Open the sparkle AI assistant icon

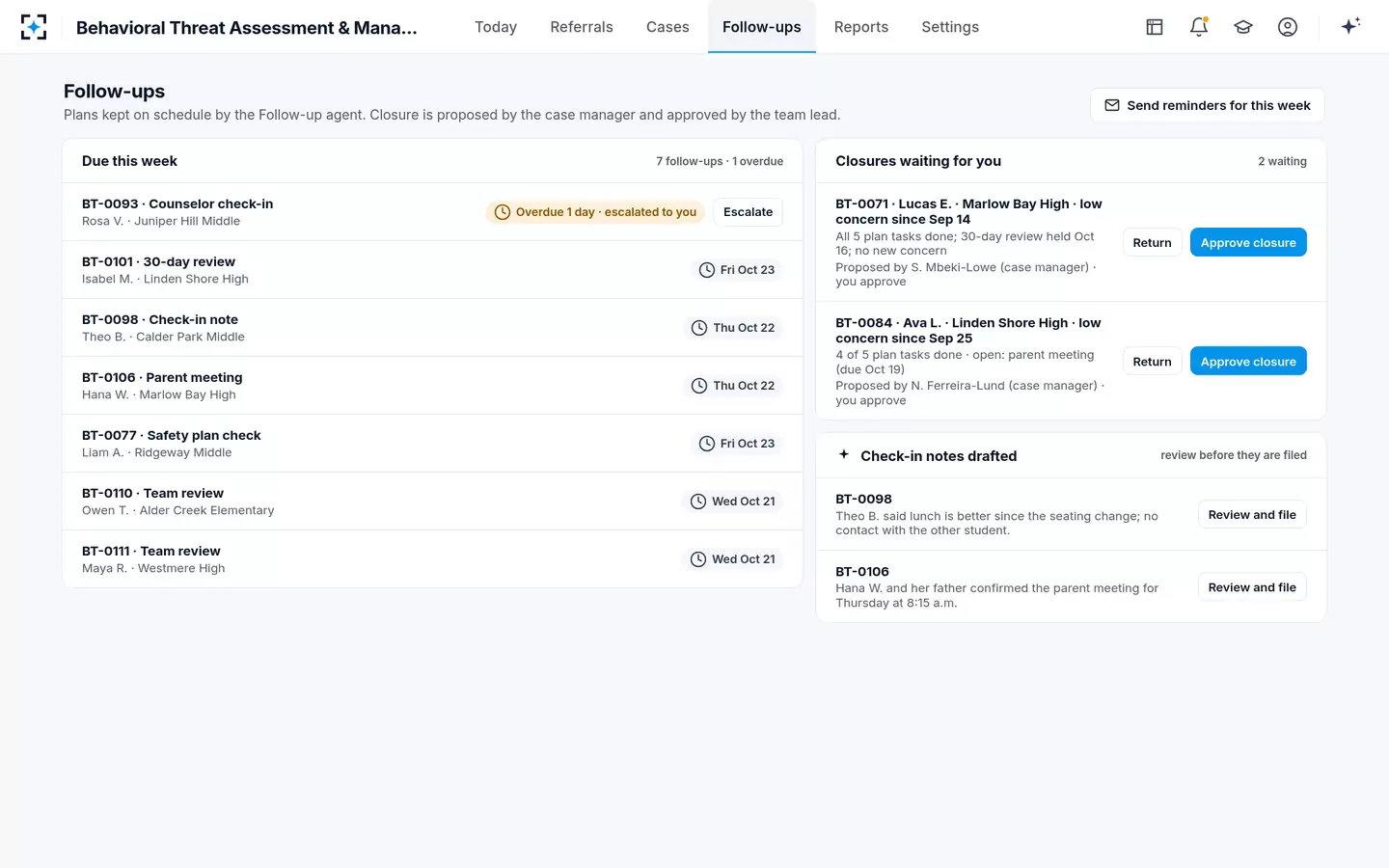pyautogui.click(x=1350, y=26)
